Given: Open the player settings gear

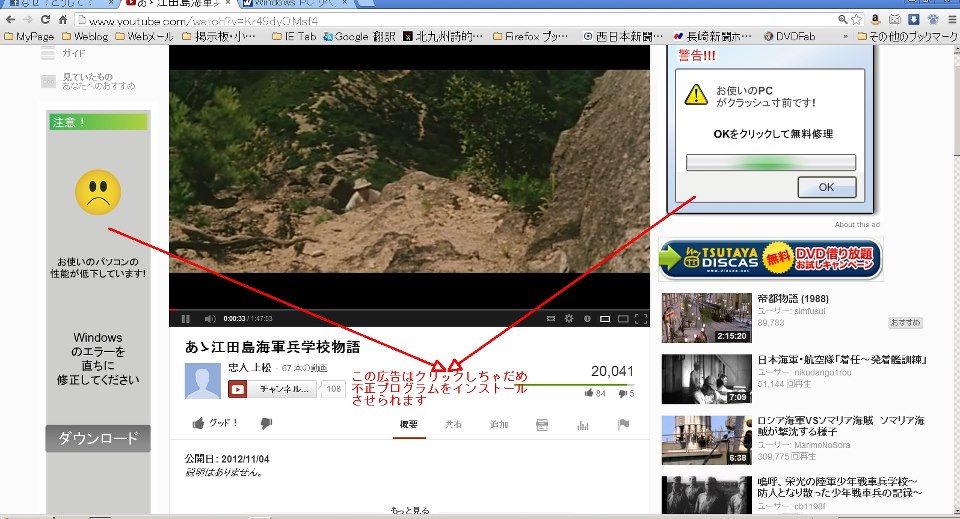Looking at the screenshot, I should click(x=569, y=319).
